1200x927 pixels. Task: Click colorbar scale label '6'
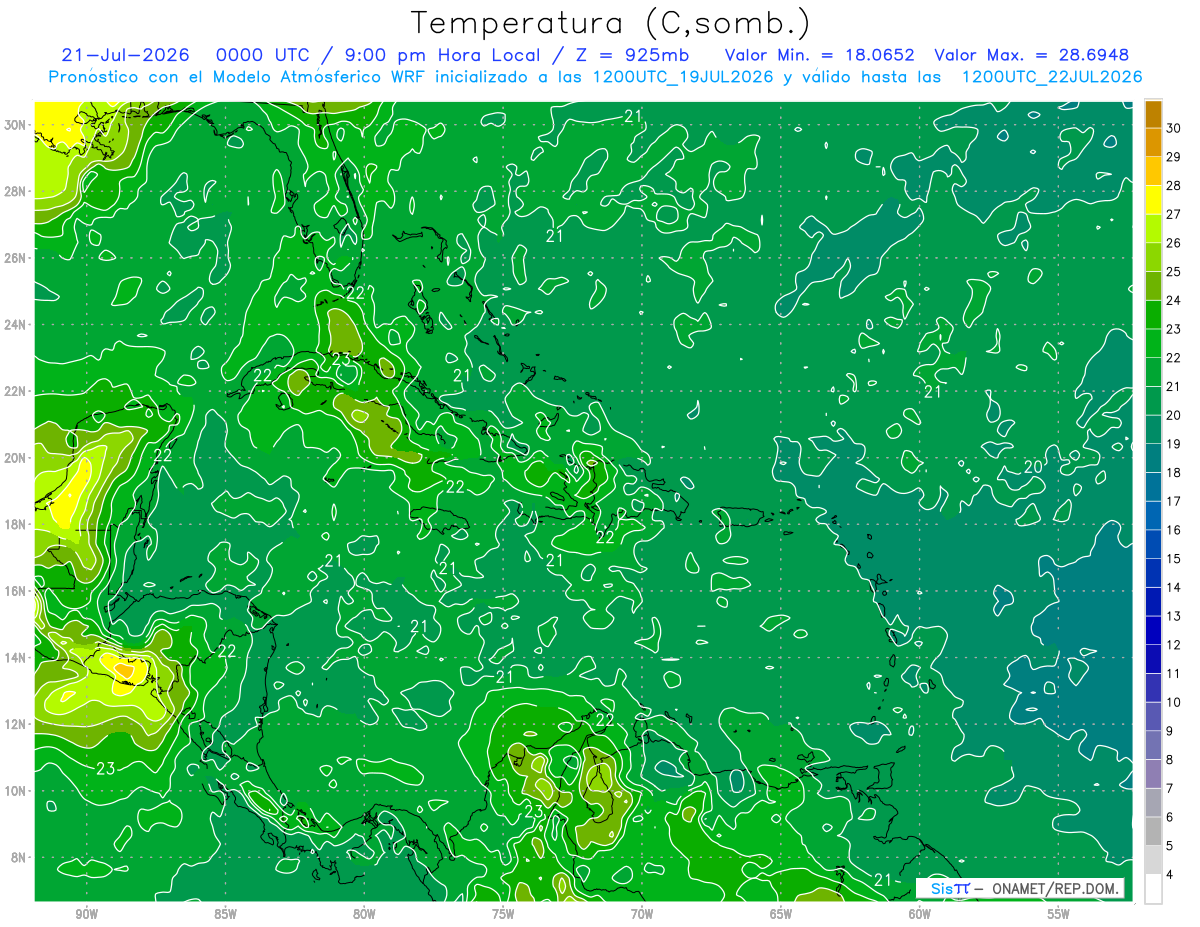pos(1170,817)
